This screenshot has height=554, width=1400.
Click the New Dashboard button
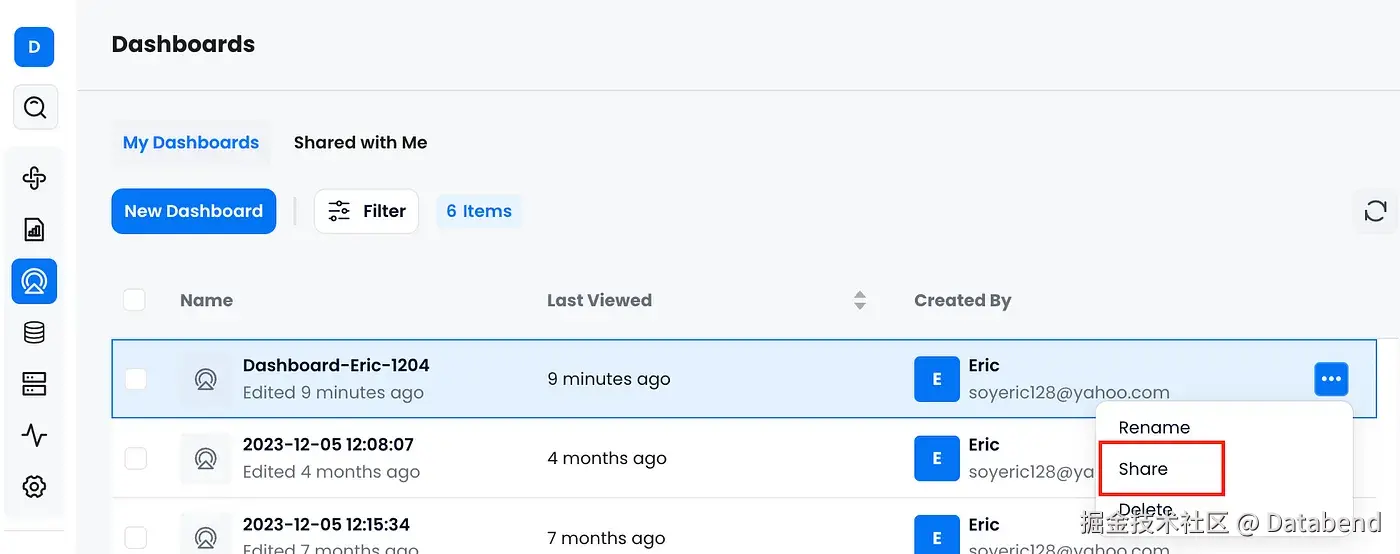pos(193,211)
